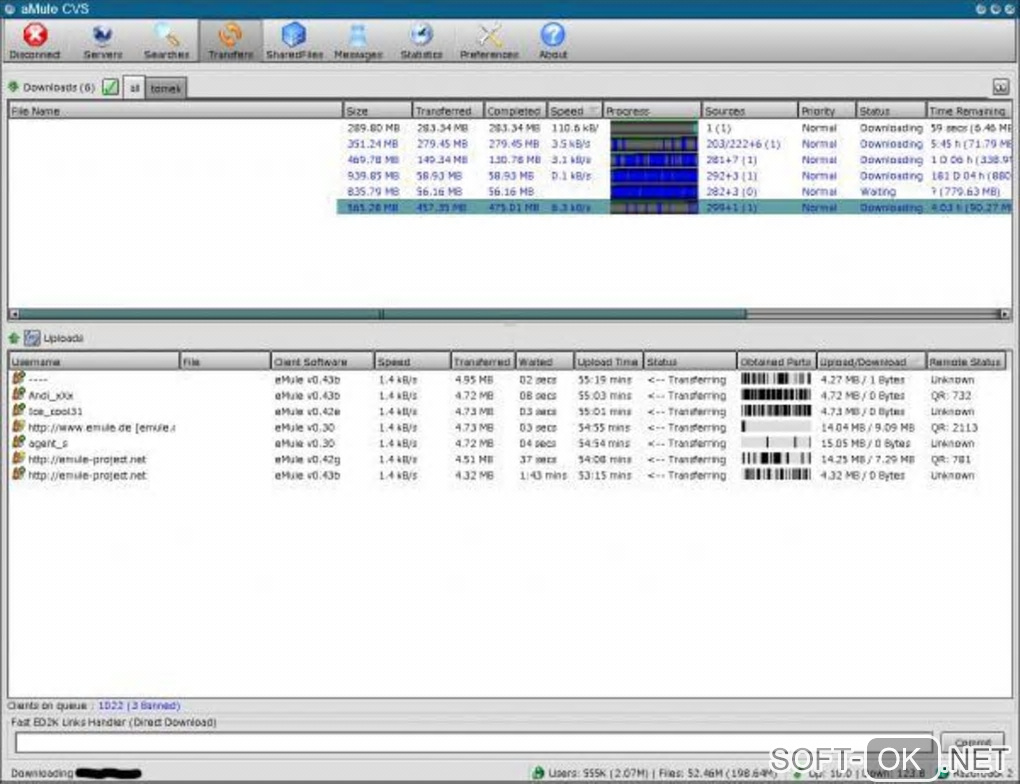This screenshot has width=1020, height=784.
Task: Click the Time Remaining column header
Action: 969,111
